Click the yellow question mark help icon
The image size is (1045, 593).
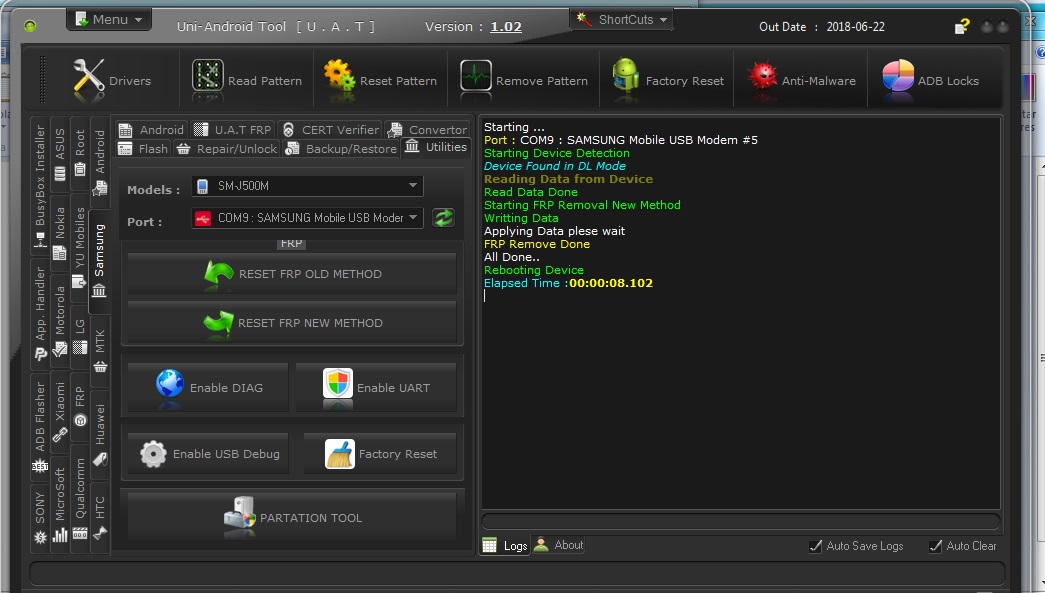click(961, 27)
